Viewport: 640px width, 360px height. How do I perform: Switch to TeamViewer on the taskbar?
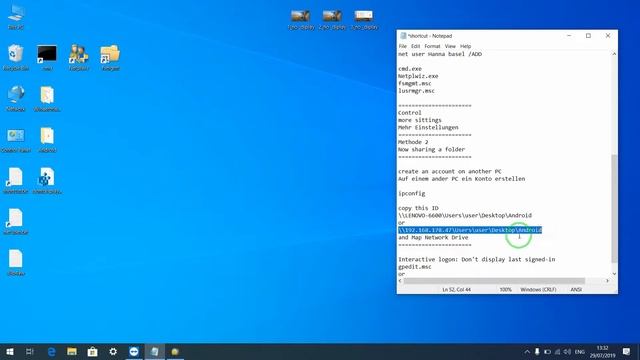(x=134, y=351)
